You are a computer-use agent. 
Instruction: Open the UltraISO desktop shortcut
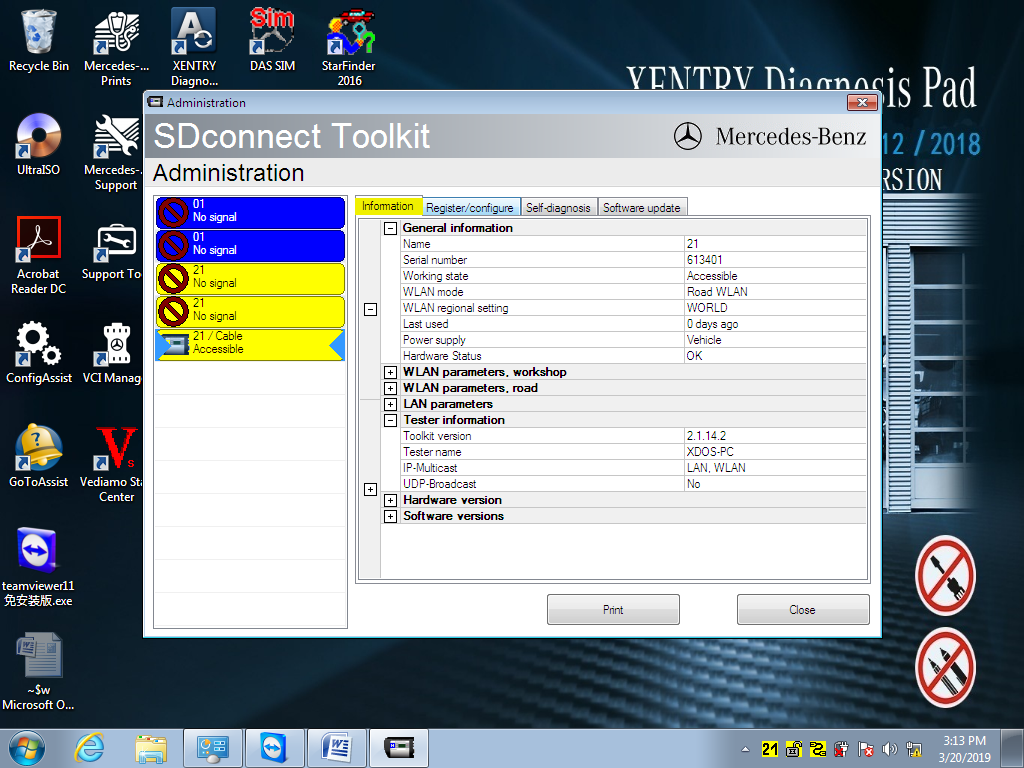[39, 144]
